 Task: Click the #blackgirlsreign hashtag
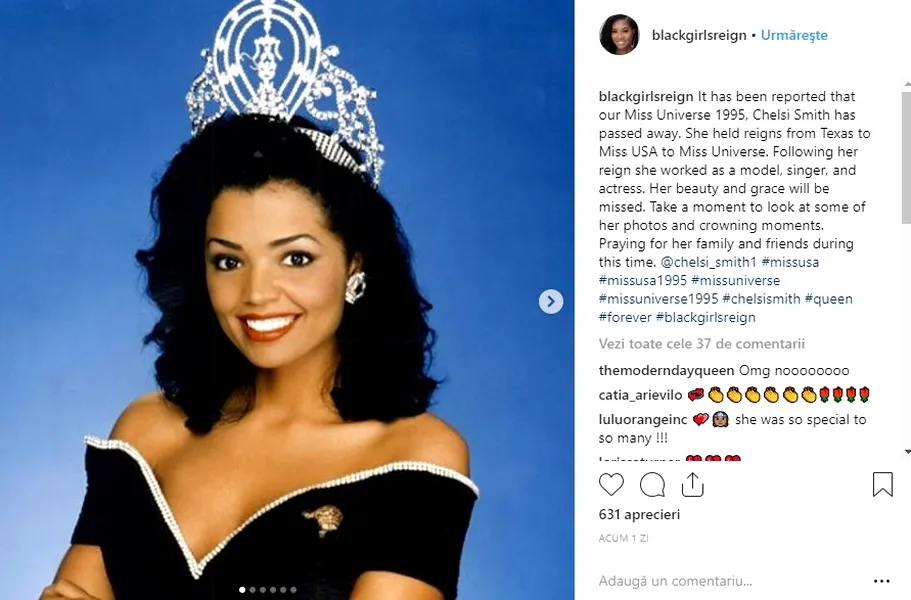(705, 318)
